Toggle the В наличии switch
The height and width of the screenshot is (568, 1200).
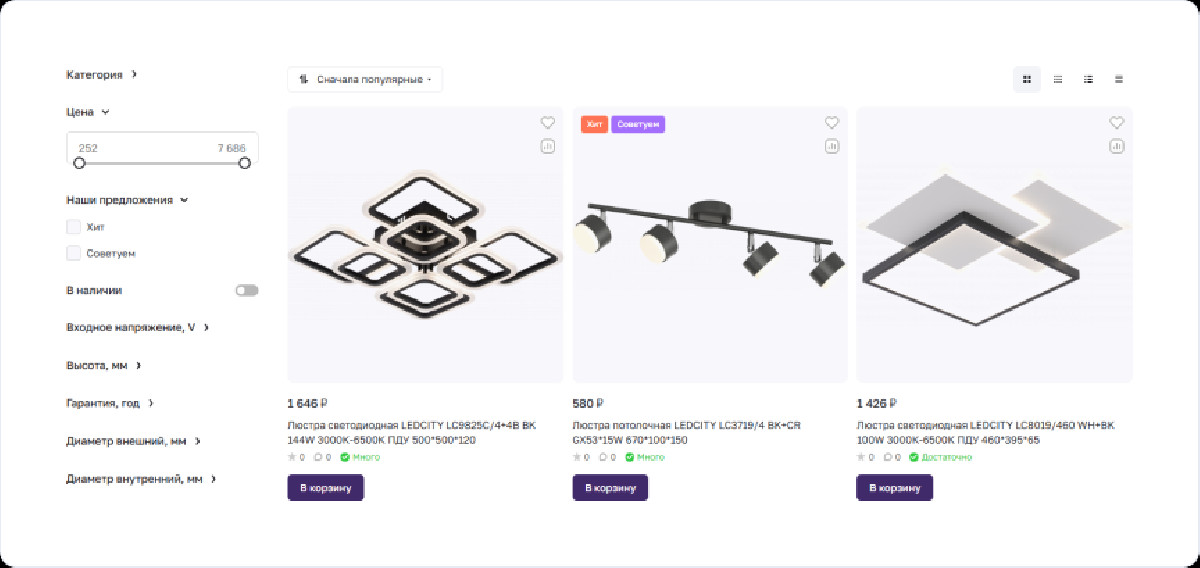(x=247, y=290)
